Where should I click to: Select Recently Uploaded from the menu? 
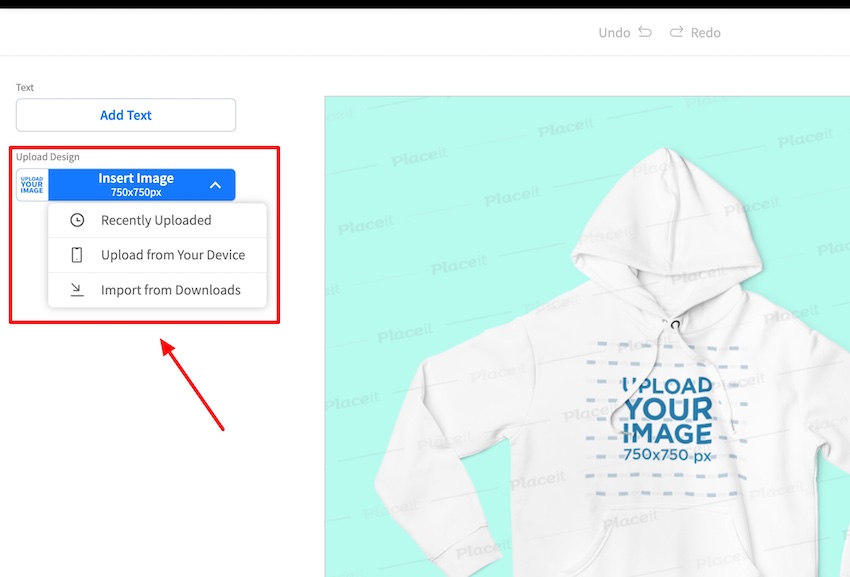click(157, 220)
